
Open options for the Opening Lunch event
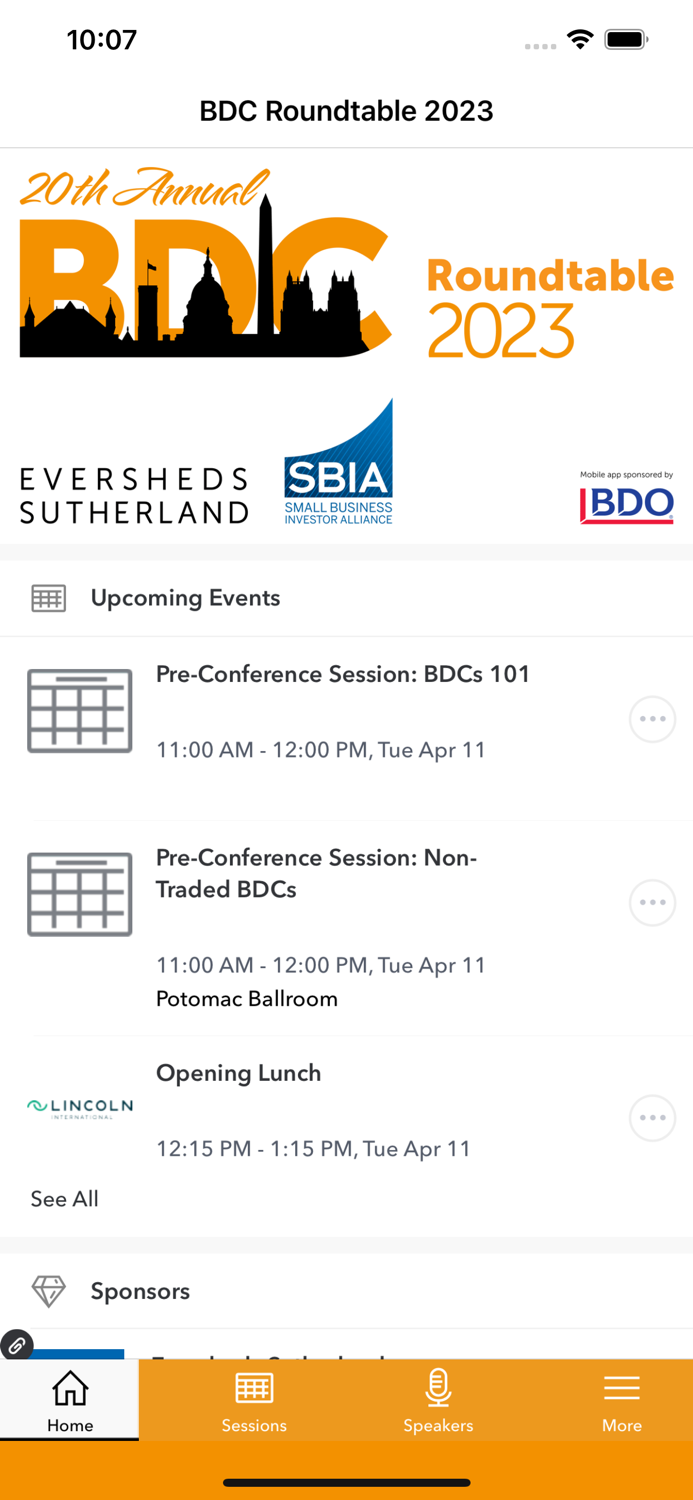tap(652, 1118)
